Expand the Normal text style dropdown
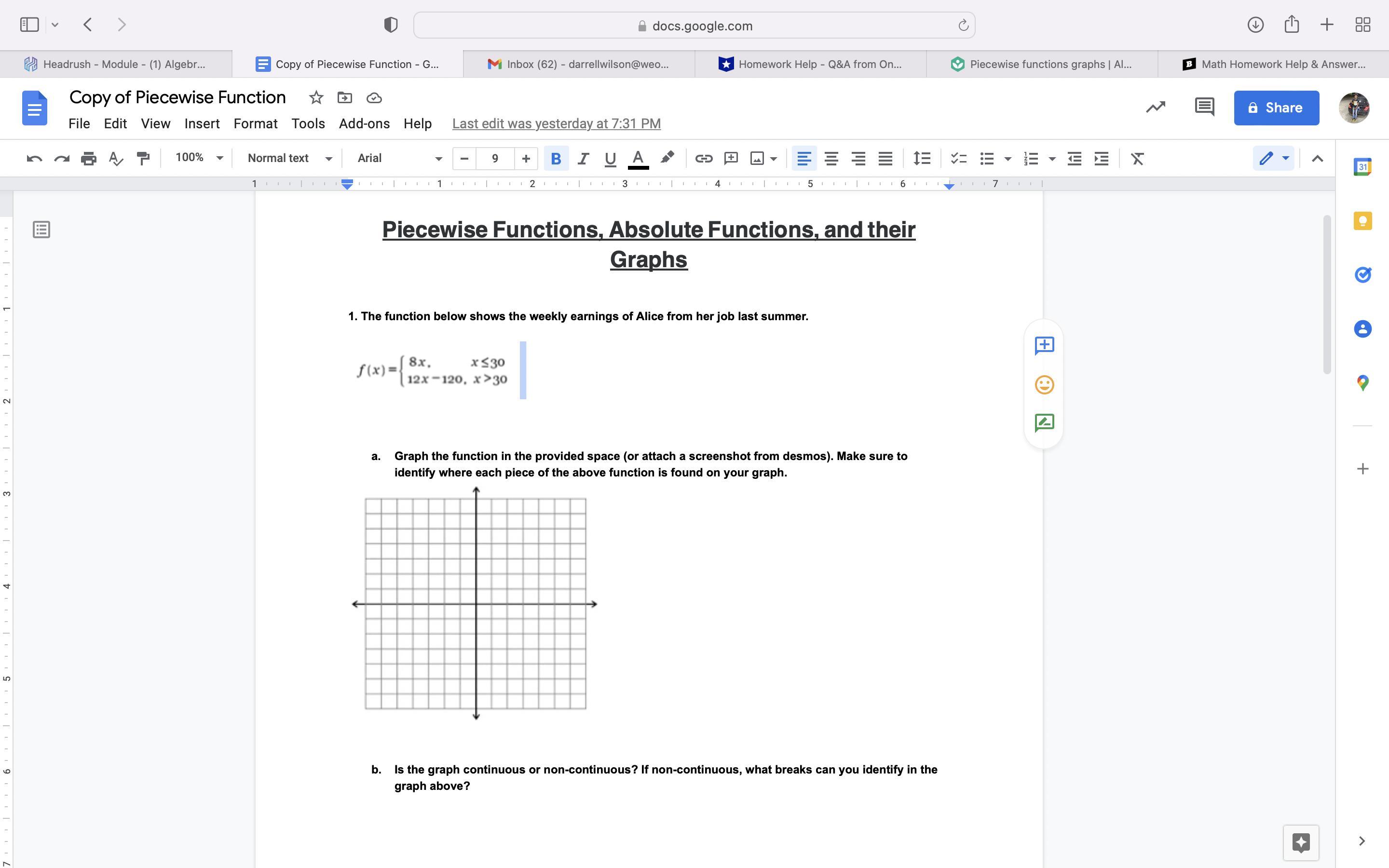Viewport: 1389px width, 868px height. tap(289, 158)
